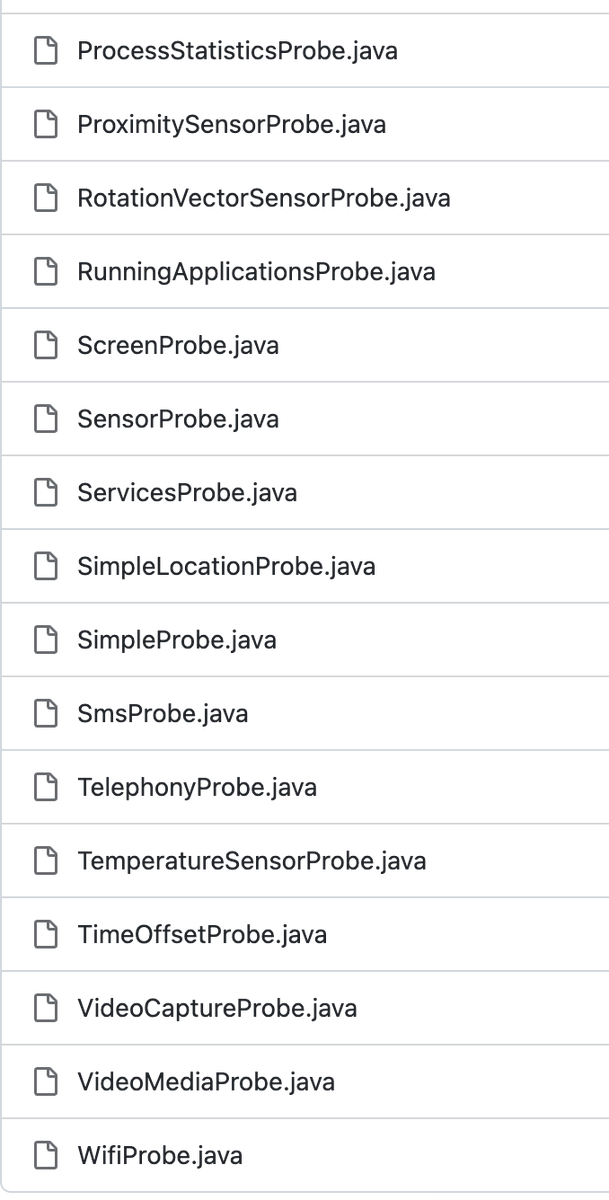Click the file icon beside SimpleProbe.java
The image size is (609, 1200).
47,640
